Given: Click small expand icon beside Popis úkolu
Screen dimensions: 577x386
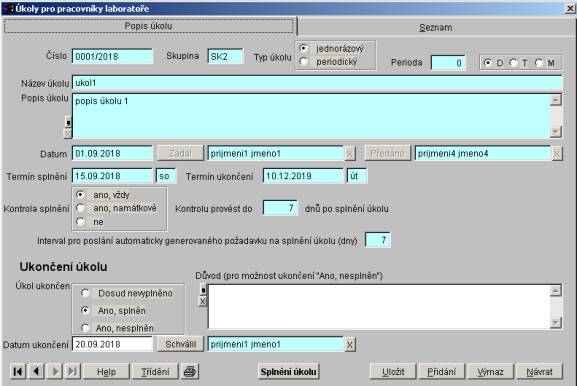Looking at the screenshot, I should coord(68,122).
